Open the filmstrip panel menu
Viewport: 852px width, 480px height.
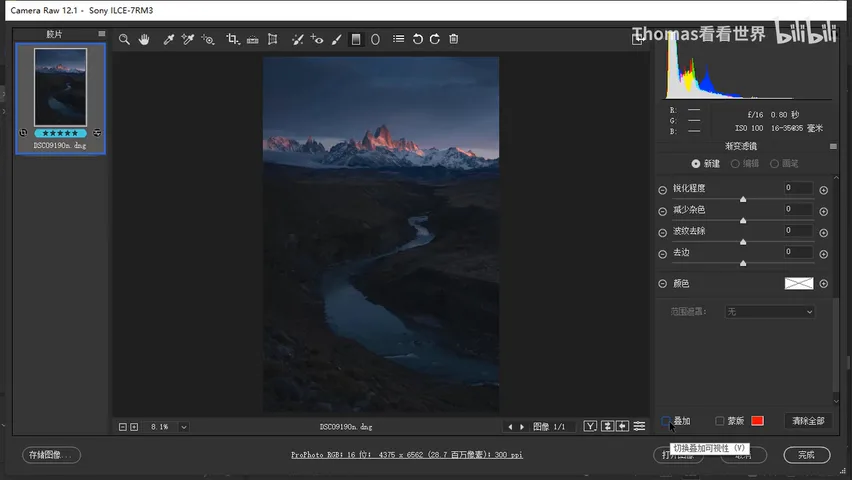[x=102, y=34]
